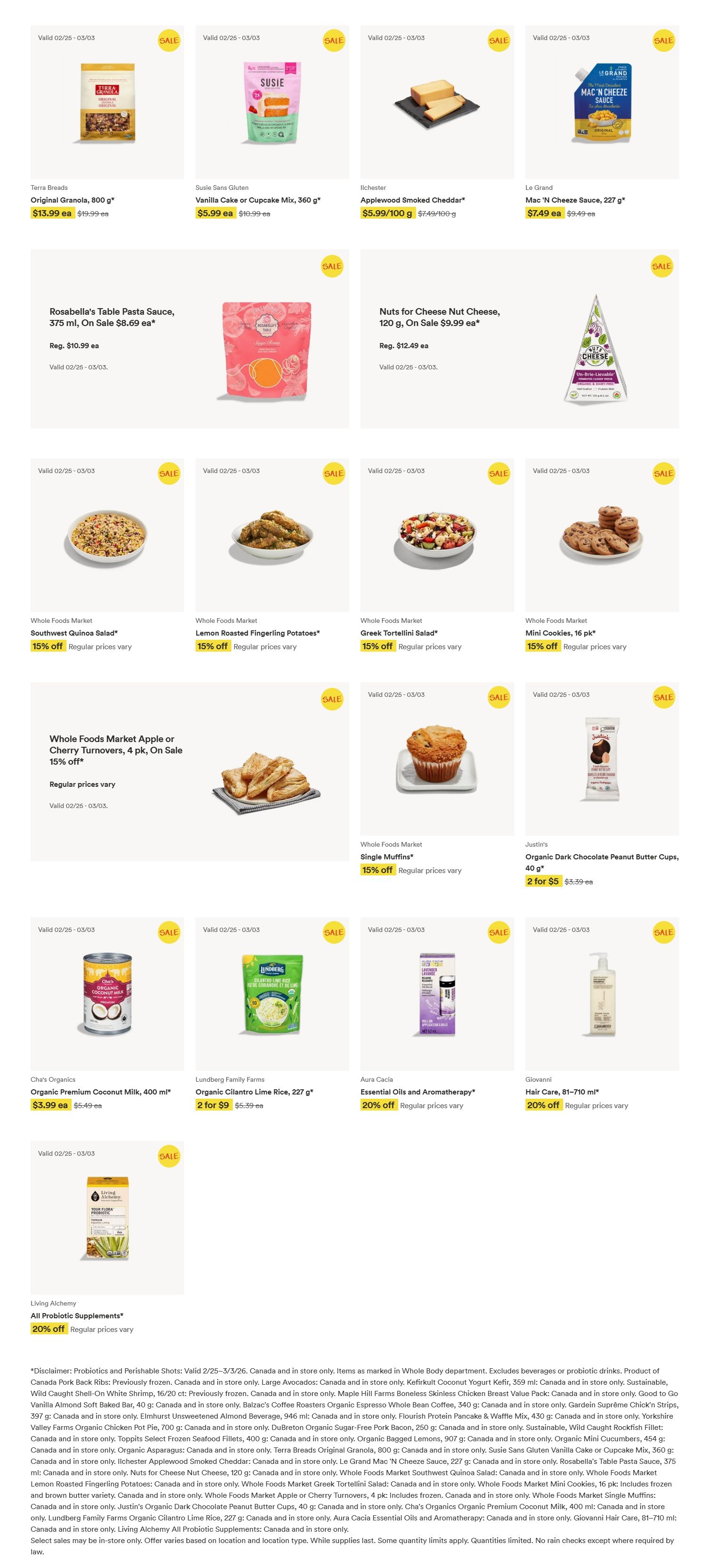Click the SALE badge on Terra Breads granola
Screen dimensions: 705x1568
pyautogui.click(x=169, y=41)
